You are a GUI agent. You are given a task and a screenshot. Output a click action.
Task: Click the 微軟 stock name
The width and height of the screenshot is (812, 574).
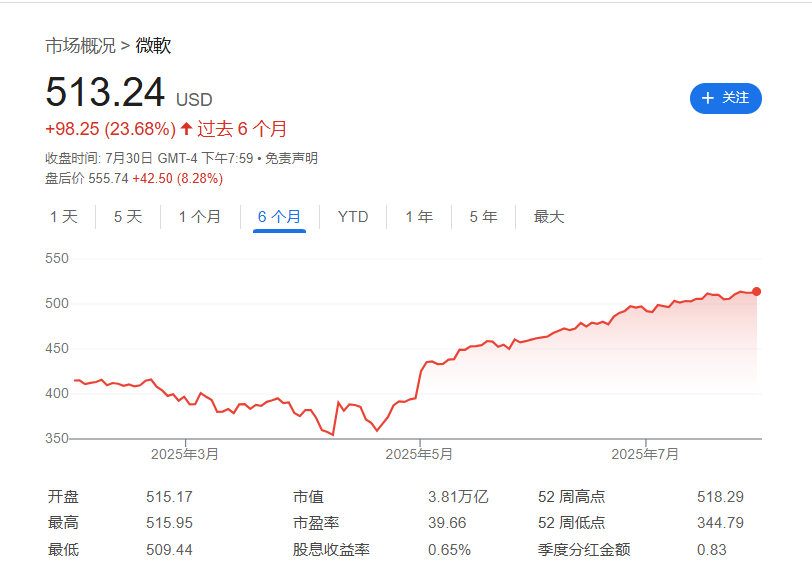[x=153, y=46]
